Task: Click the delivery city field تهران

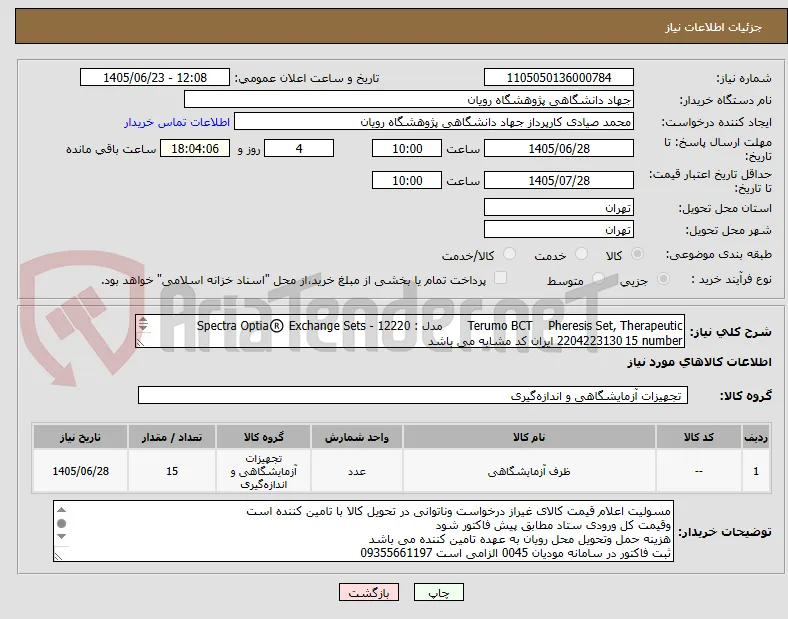Action: 558,230
